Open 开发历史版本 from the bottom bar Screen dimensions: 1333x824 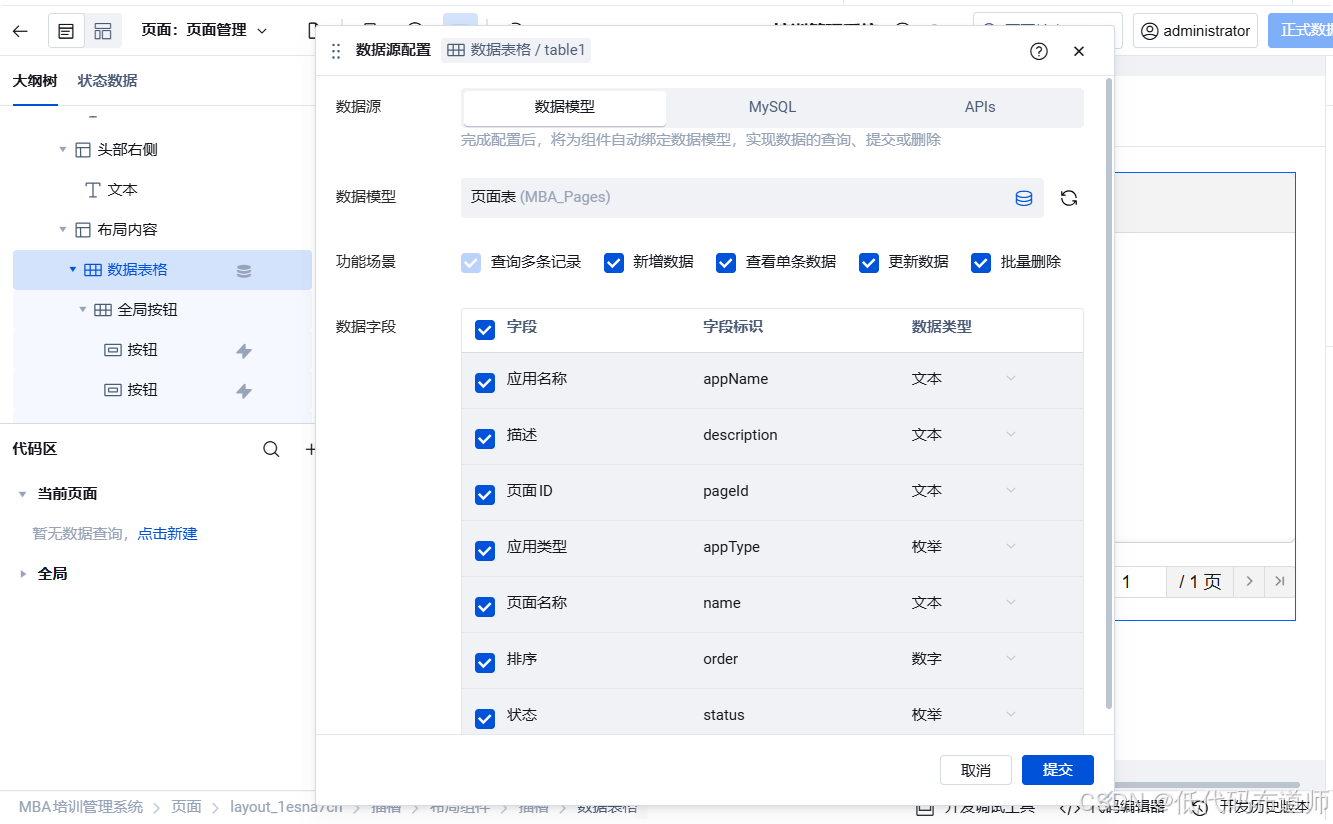[1262, 805]
